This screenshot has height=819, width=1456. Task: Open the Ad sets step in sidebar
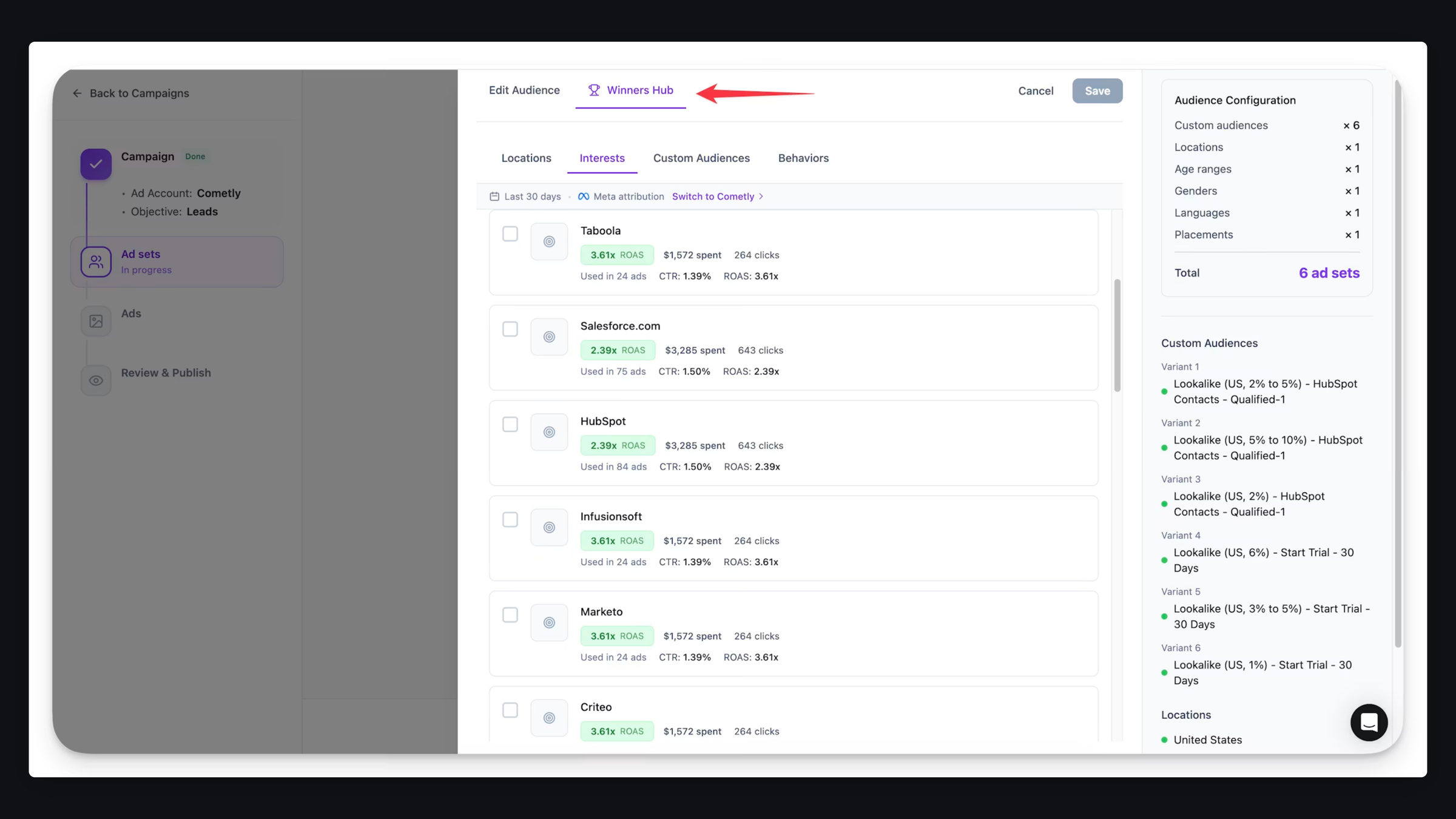(x=177, y=261)
